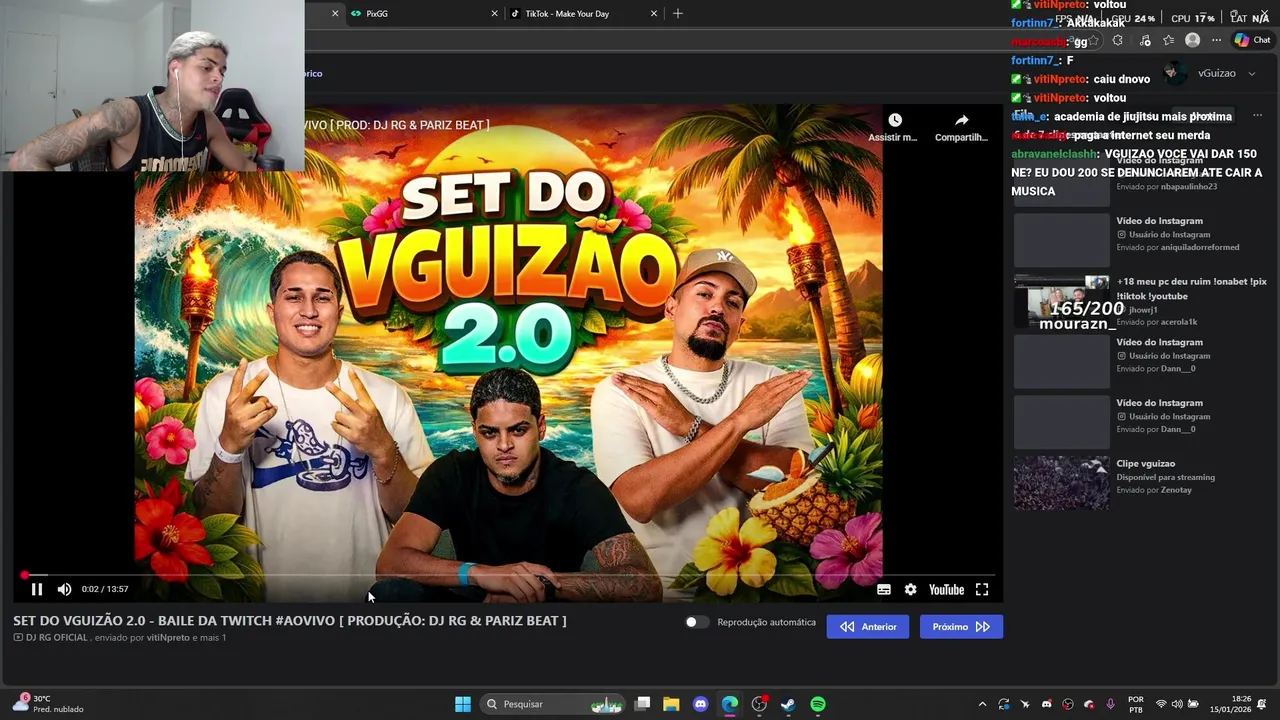
Task: Open browser favorites star-list icon
Action: (x=1168, y=41)
